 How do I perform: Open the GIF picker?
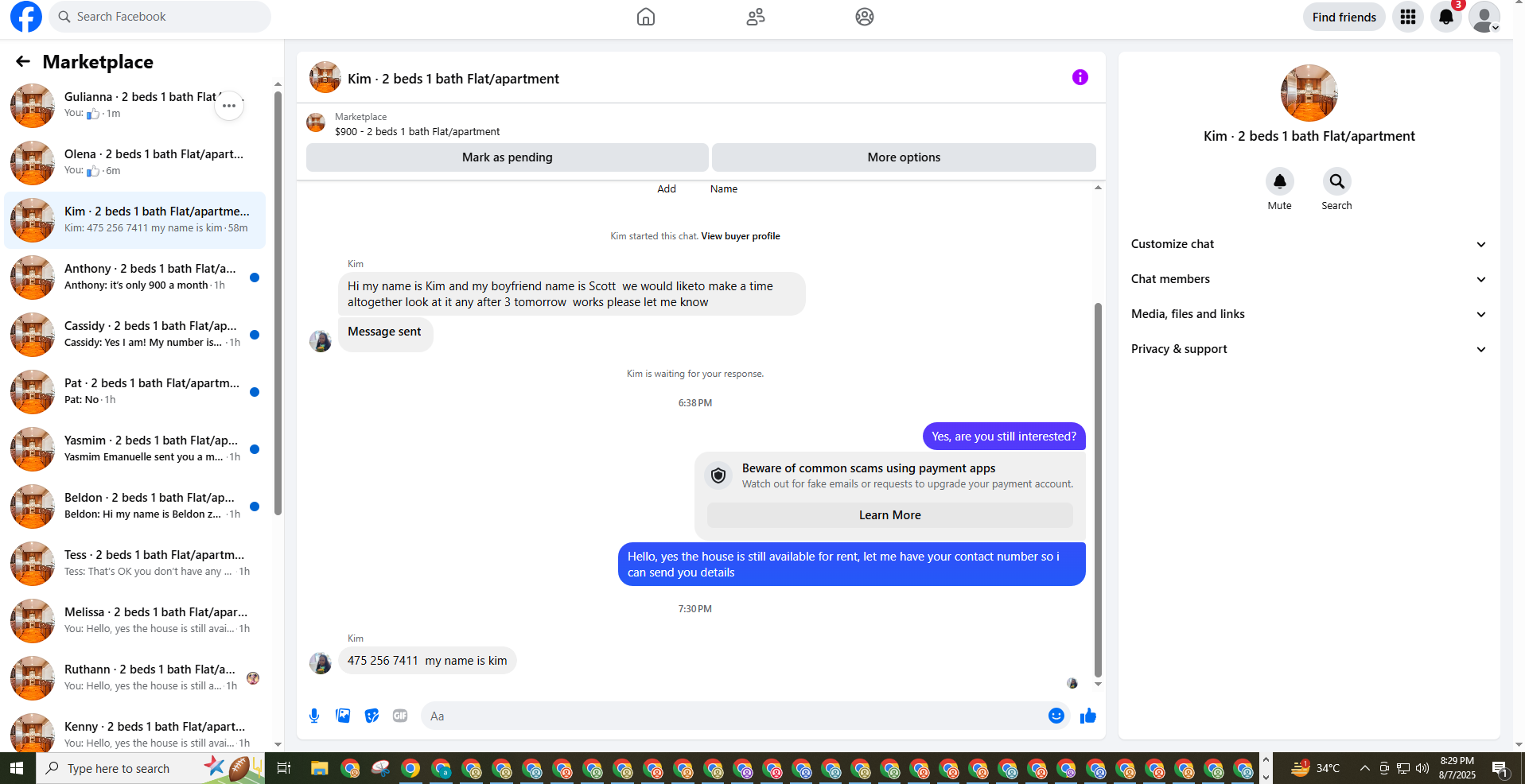(x=400, y=716)
